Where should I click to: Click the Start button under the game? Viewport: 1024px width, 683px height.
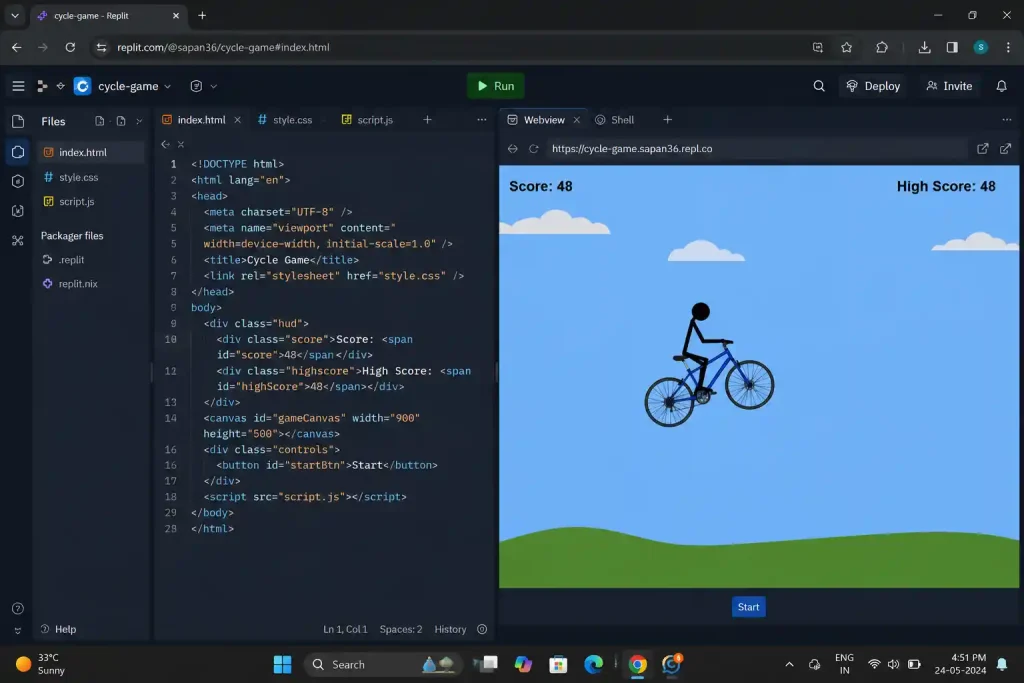click(748, 607)
